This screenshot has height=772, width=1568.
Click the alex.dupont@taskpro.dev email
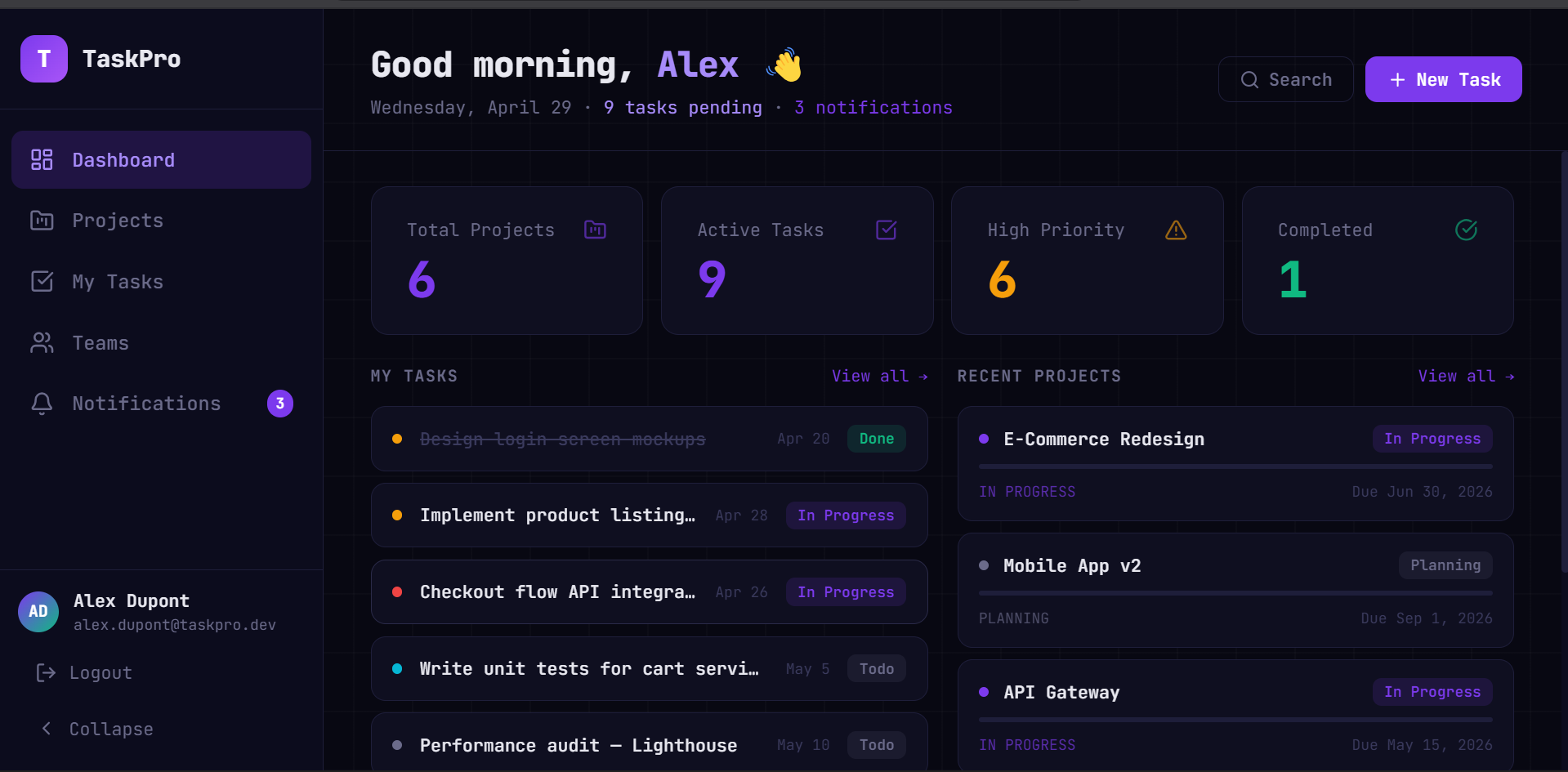[175, 625]
